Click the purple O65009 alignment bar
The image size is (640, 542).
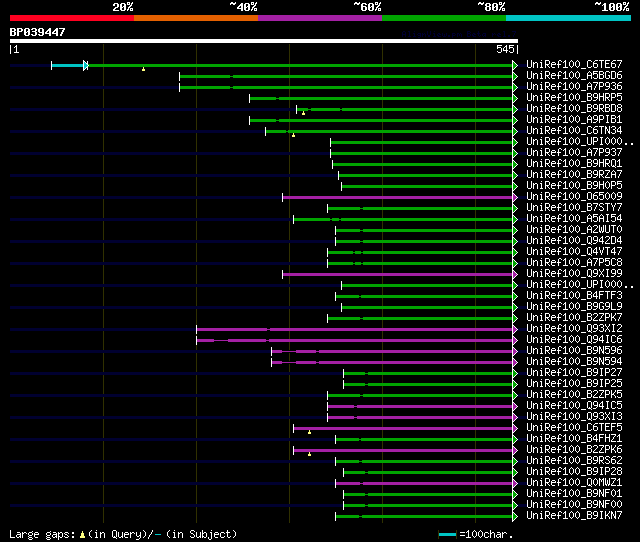(x=398, y=198)
